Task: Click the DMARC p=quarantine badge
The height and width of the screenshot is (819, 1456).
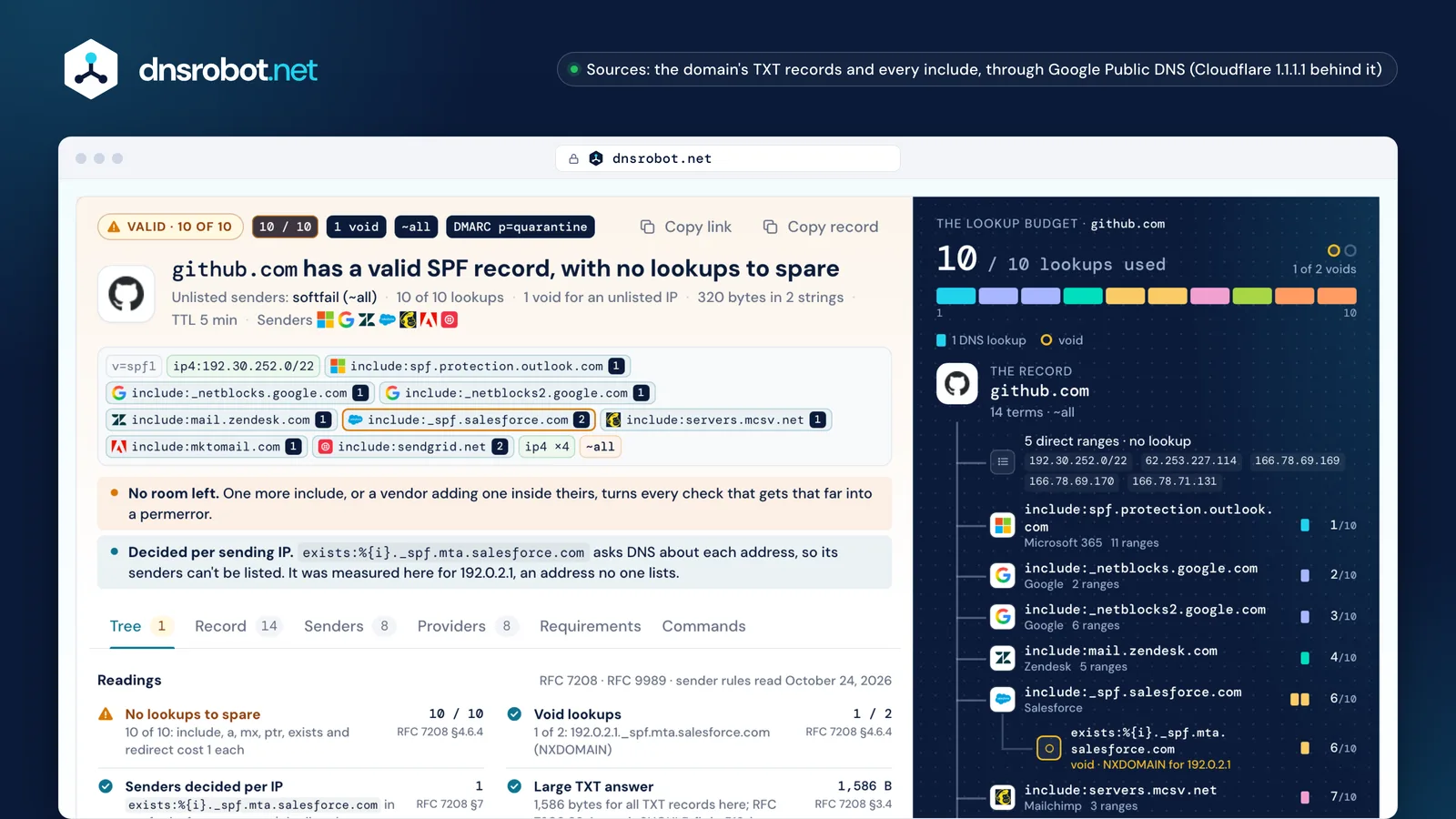Action: click(521, 227)
